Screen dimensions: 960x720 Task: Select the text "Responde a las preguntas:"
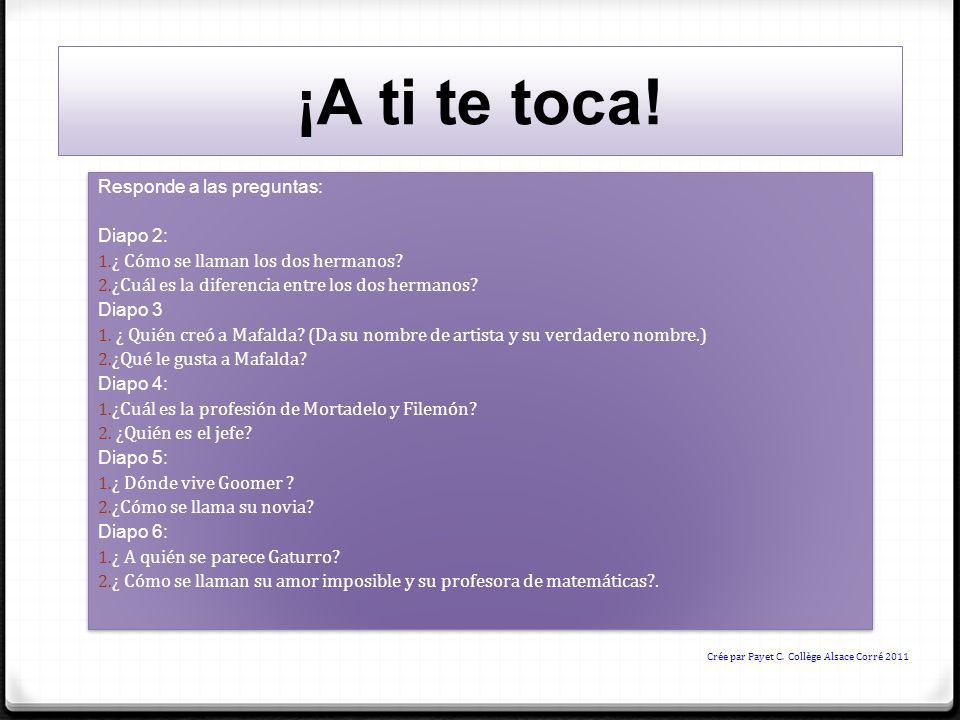(210, 187)
